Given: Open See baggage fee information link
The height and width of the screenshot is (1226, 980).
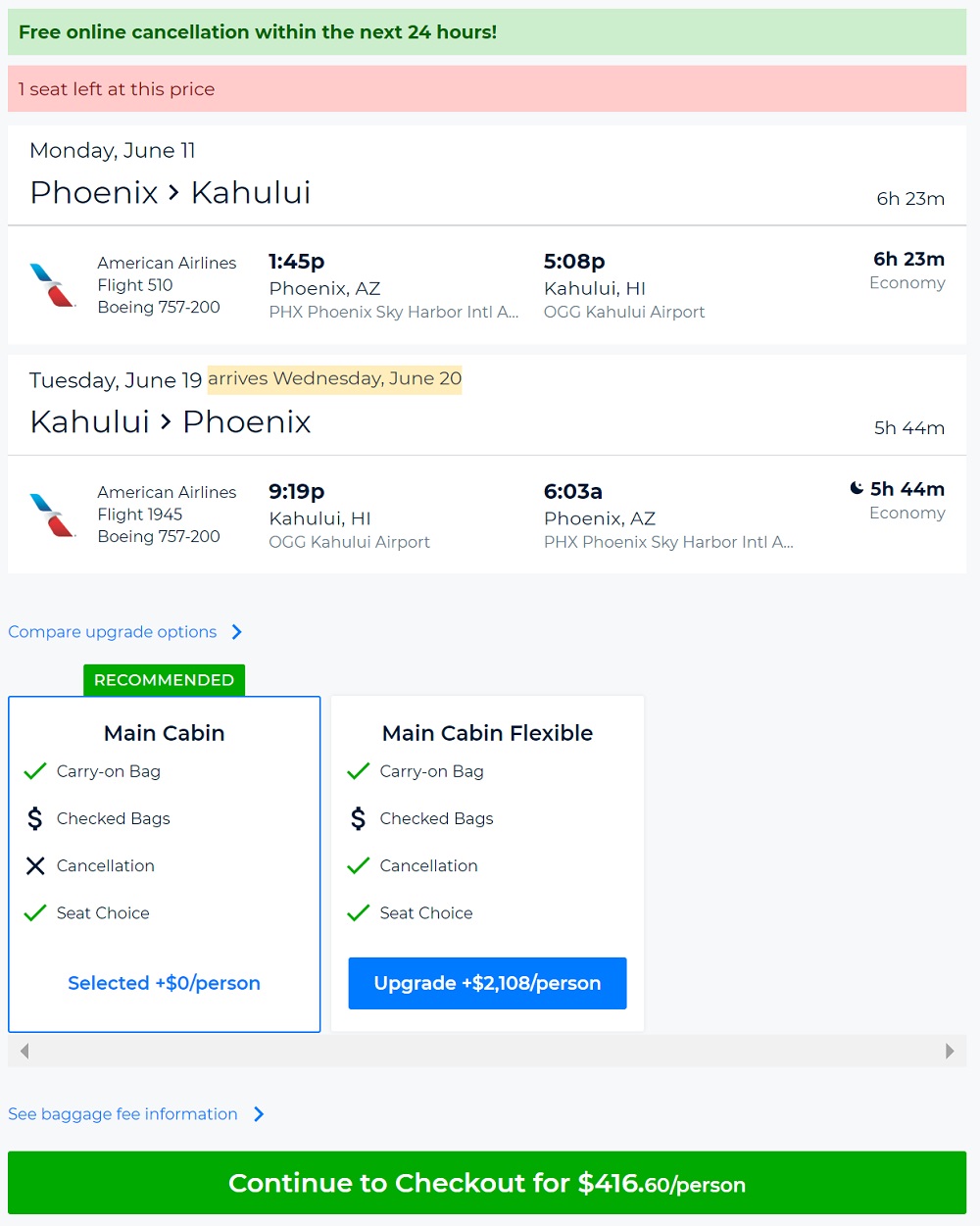Looking at the screenshot, I should click(122, 1114).
